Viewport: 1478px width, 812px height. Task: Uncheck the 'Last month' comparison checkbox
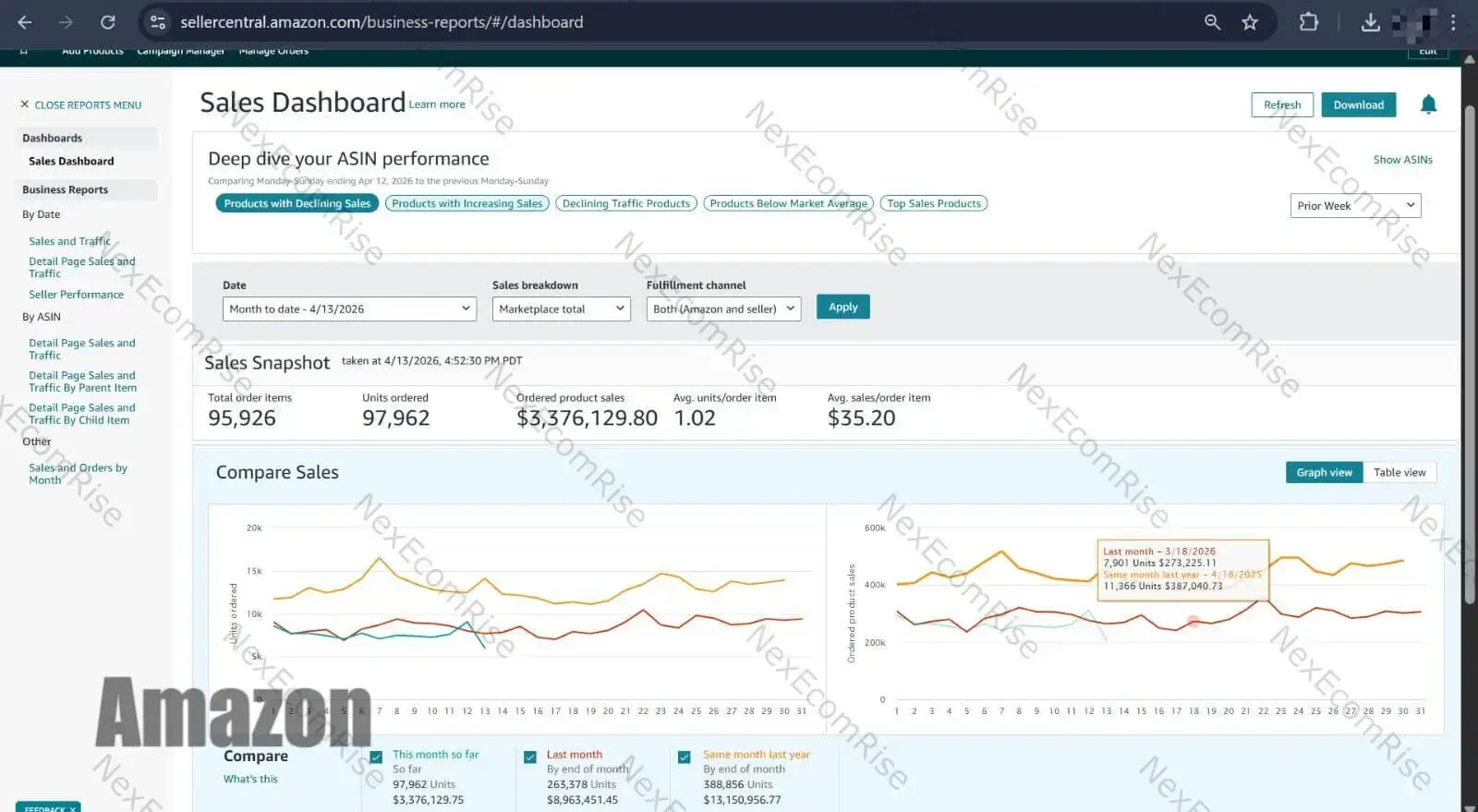(x=530, y=757)
